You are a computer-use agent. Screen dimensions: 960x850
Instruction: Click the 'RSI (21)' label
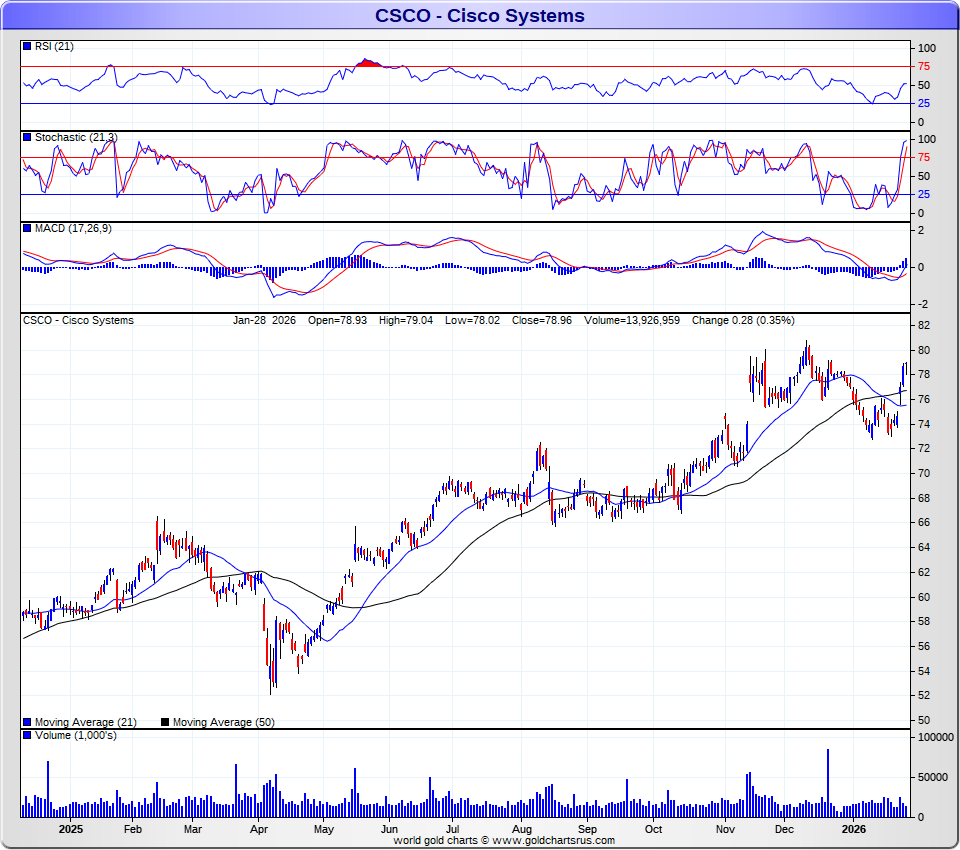click(x=54, y=47)
